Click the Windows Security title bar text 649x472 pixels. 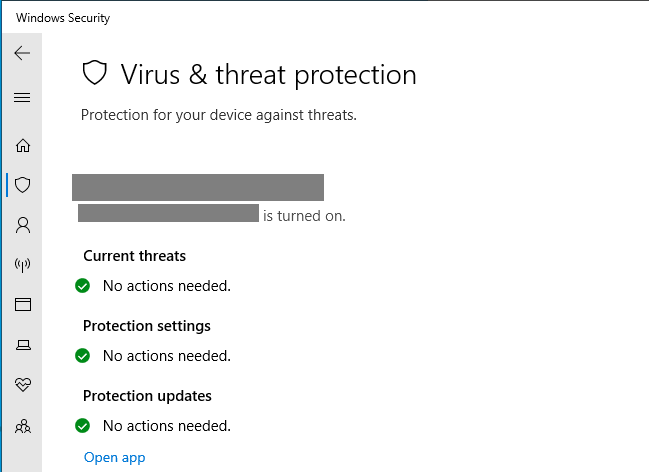(63, 18)
